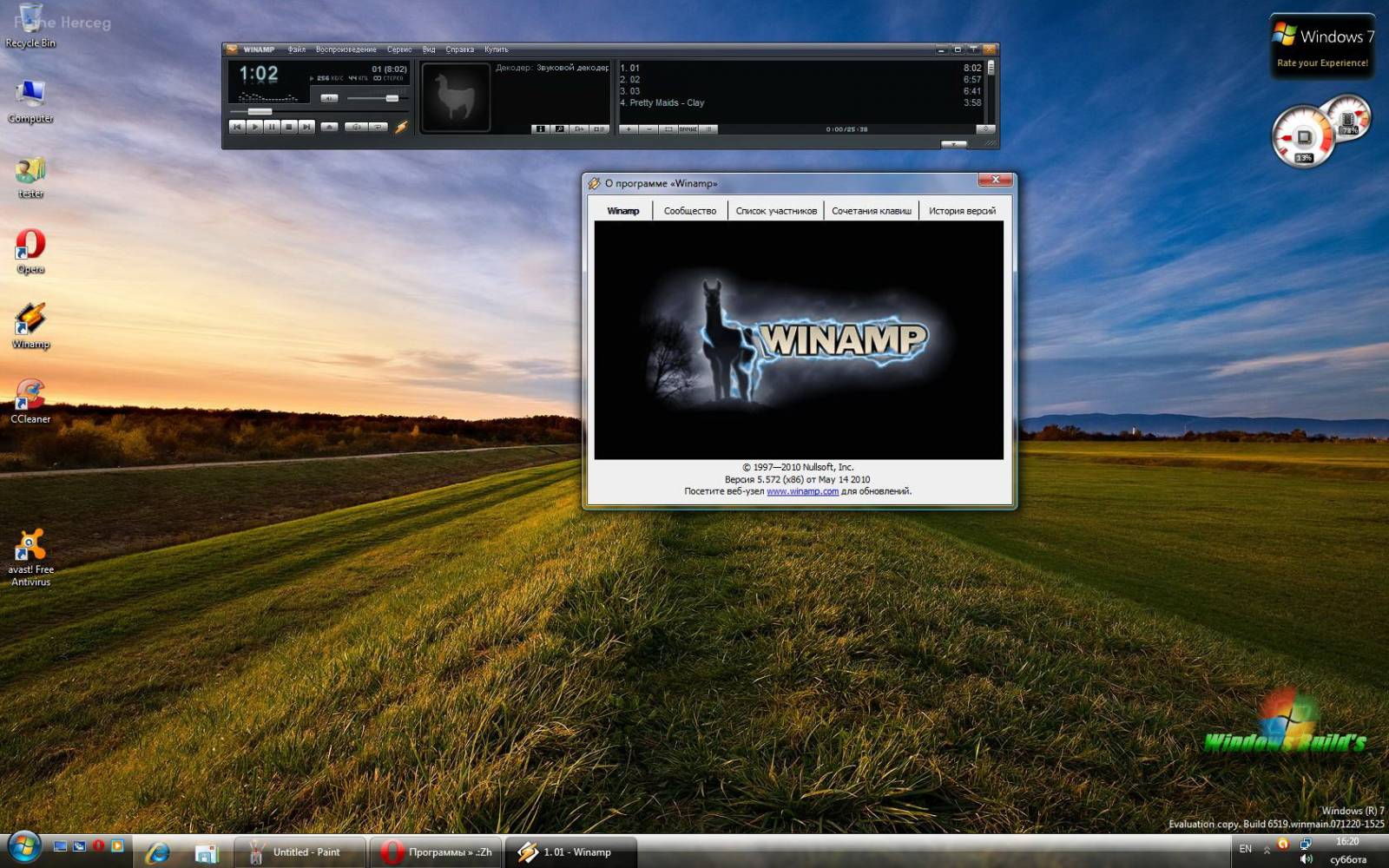The image size is (1389, 868).
Task: Click the Winamp seek bar handle
Action: pos(260,111)
